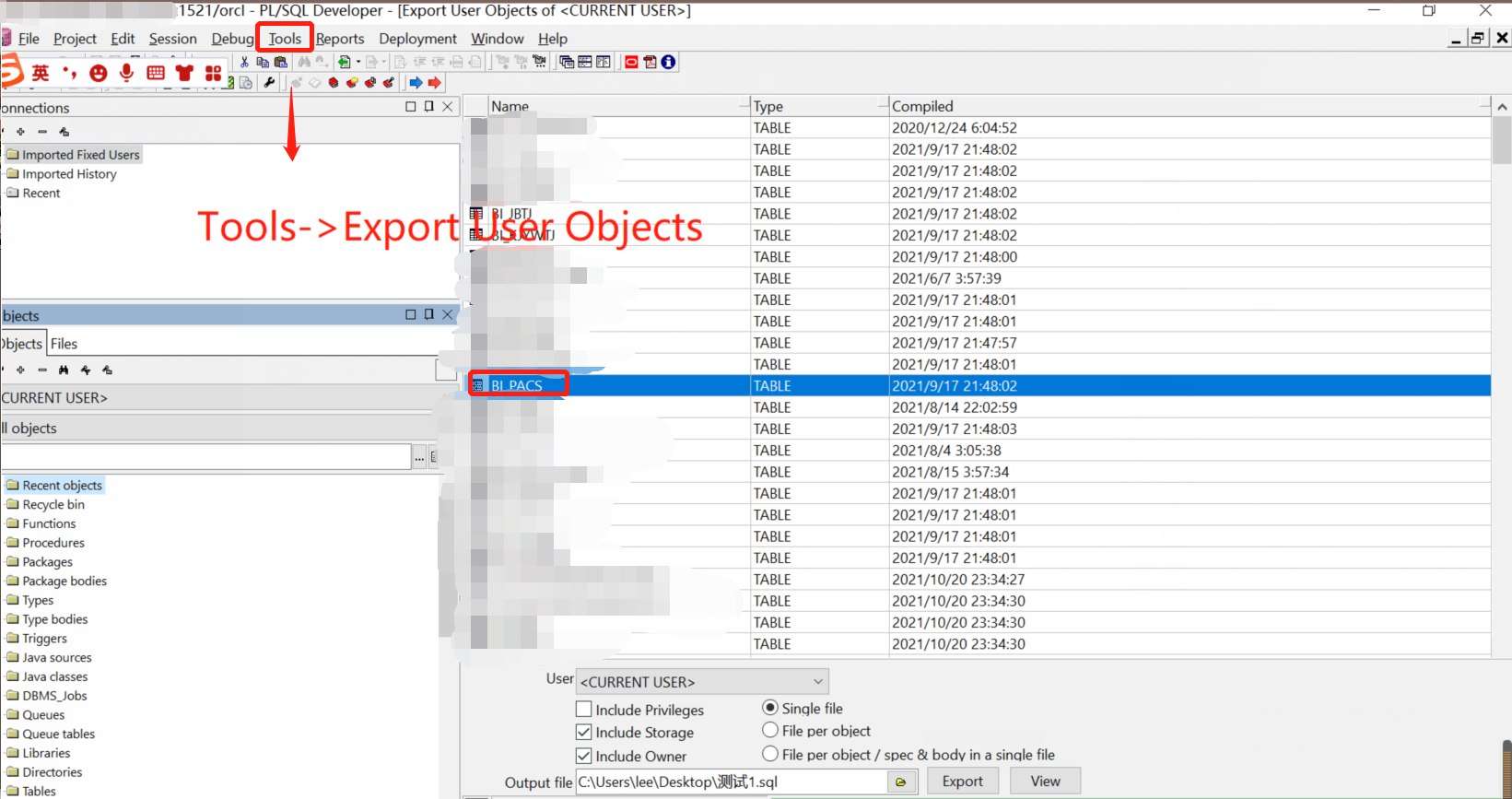
Task: Open the Session menu
Action: (x=172, y=39)
